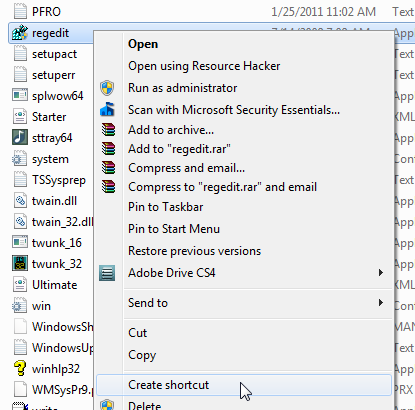This screenshot has height=410, width=415.
Task: Click the Starter file name
Action: point(49,117)
